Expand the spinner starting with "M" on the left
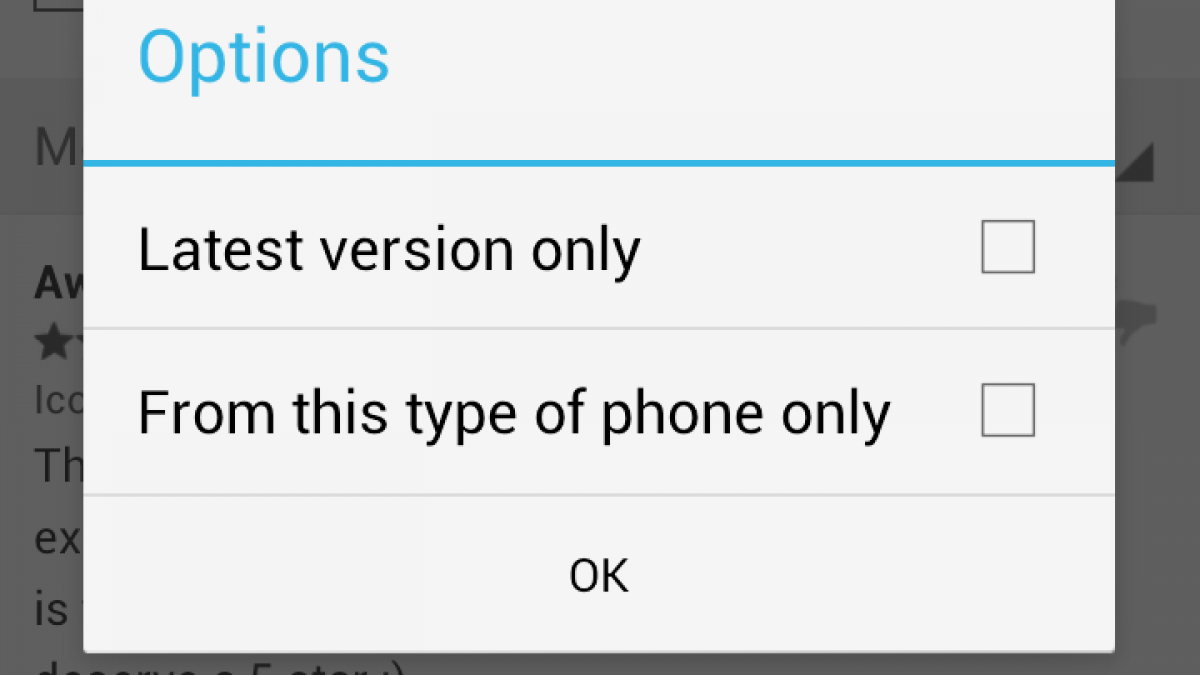The image size is (1200, 675). click(59, 148)
